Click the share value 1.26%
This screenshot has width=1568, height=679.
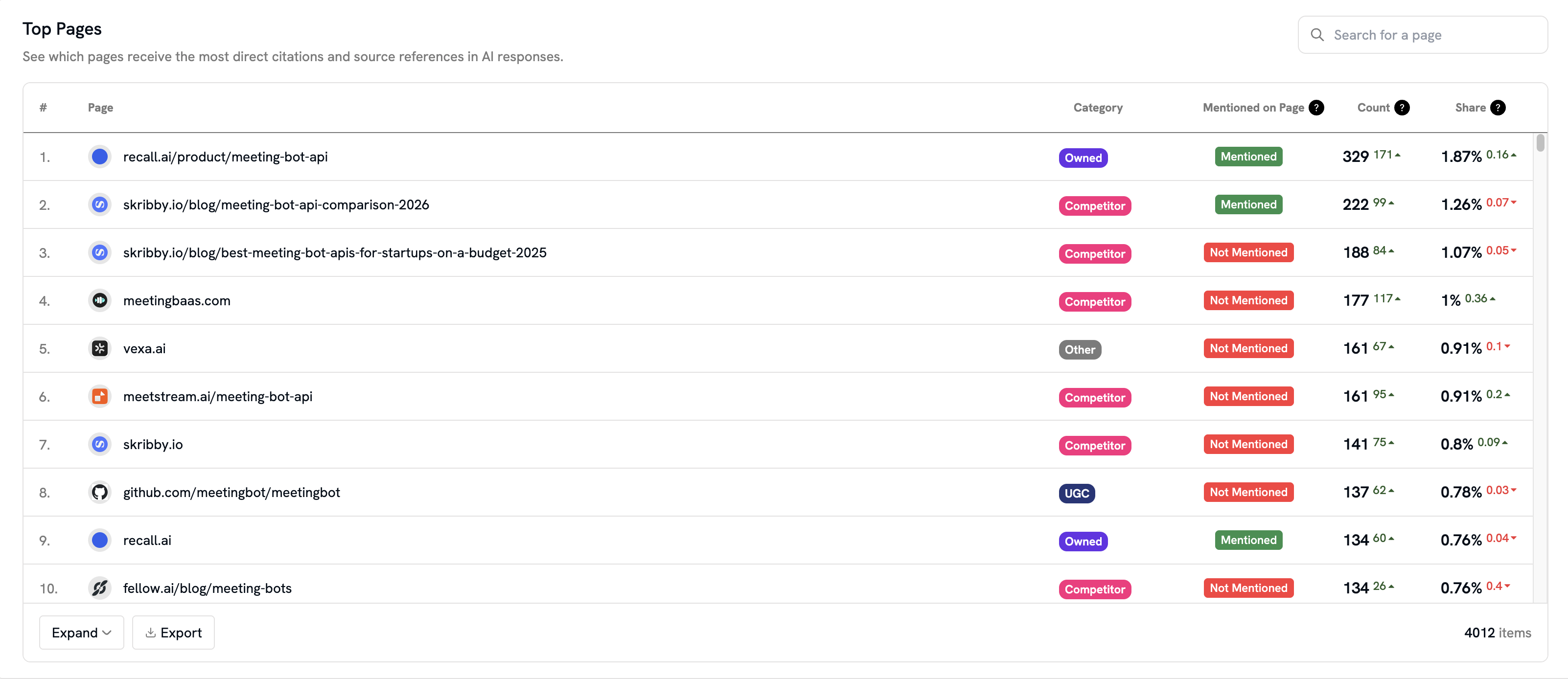tap(1461, 205)
